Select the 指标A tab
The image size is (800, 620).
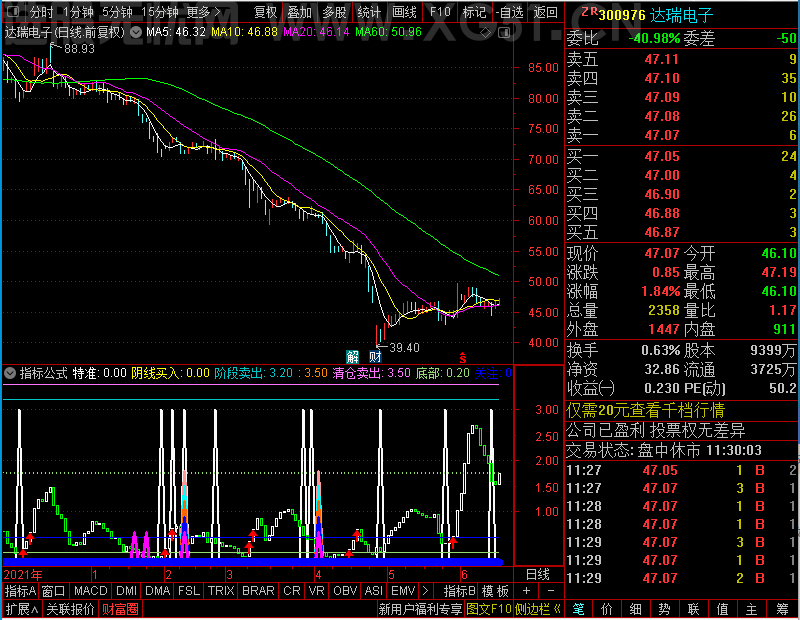(20, 591)
